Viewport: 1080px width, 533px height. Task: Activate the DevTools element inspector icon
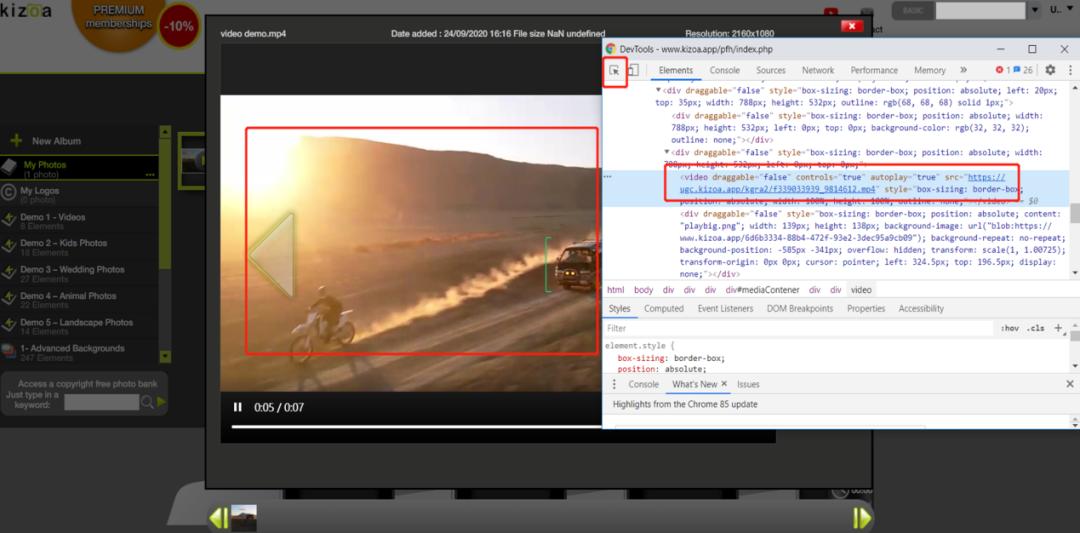coord(616,70)
